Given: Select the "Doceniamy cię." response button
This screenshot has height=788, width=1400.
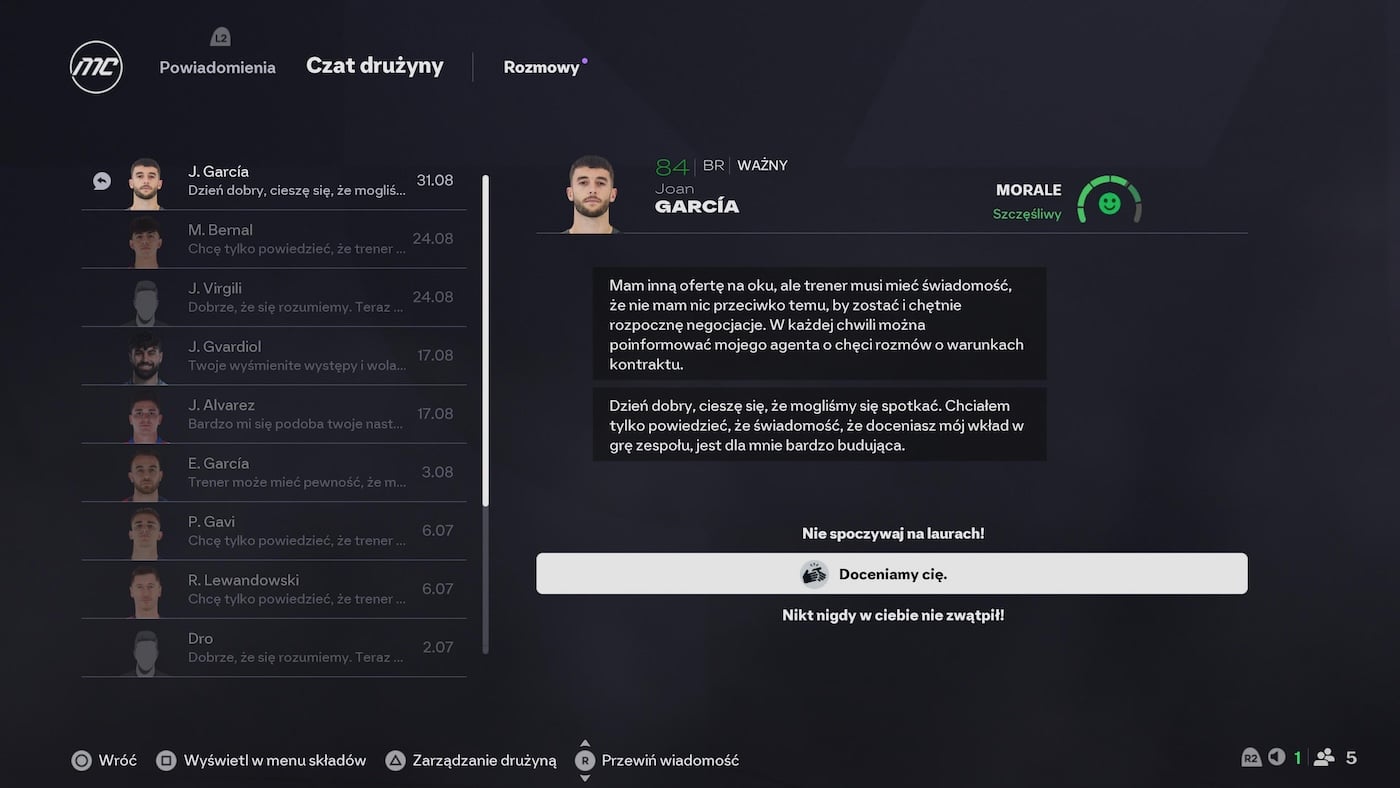Looking at the screenshot, I should tap(892, 574).
